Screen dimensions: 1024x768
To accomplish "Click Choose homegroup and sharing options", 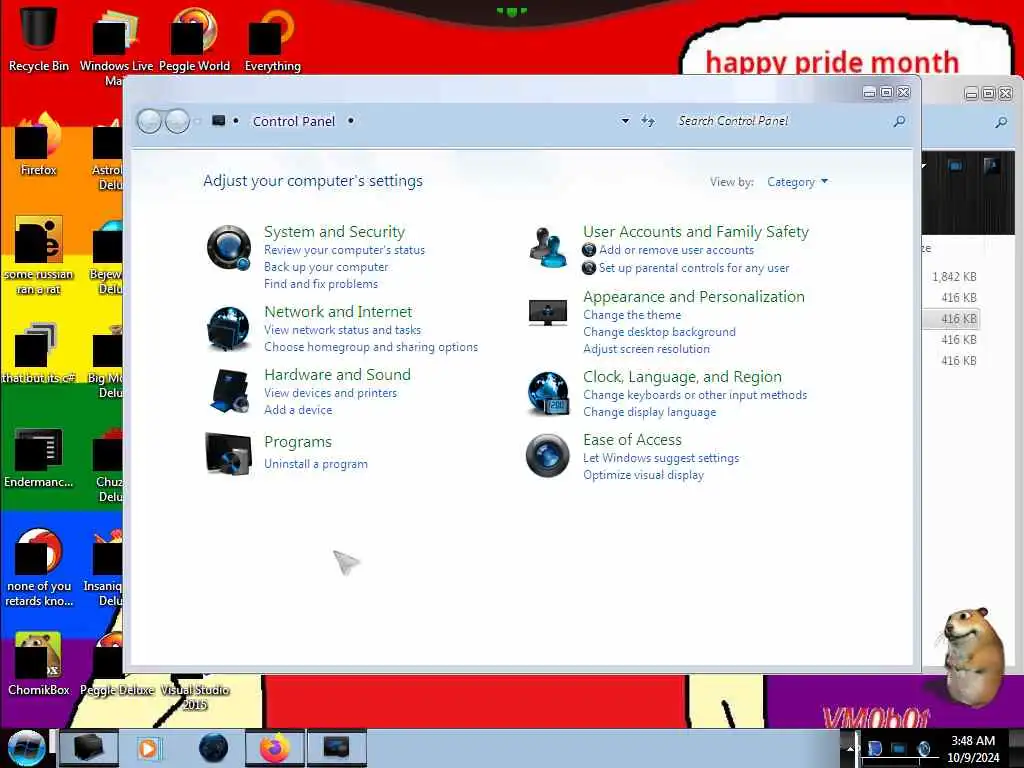I will coord(371,347).
